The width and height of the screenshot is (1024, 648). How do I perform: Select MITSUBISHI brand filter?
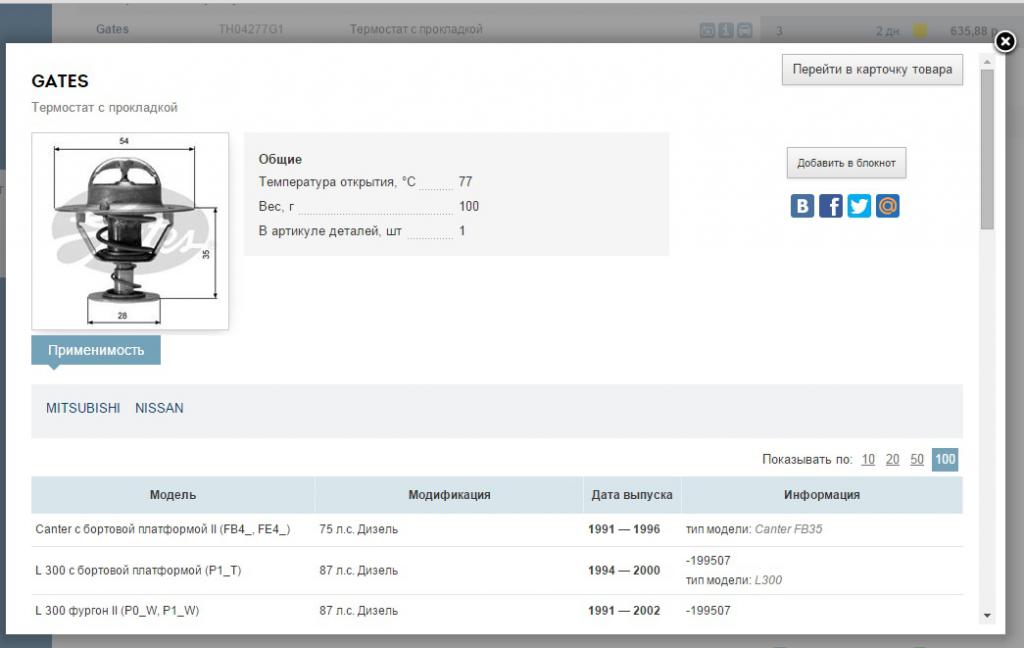coord(83,408)
